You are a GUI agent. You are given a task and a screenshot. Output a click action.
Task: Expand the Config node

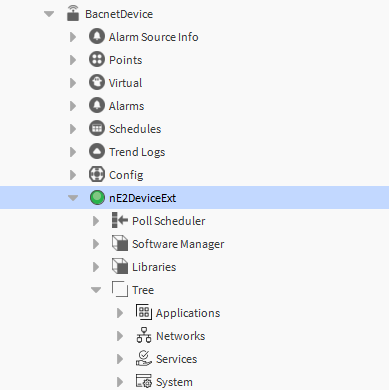click(73, 175)
